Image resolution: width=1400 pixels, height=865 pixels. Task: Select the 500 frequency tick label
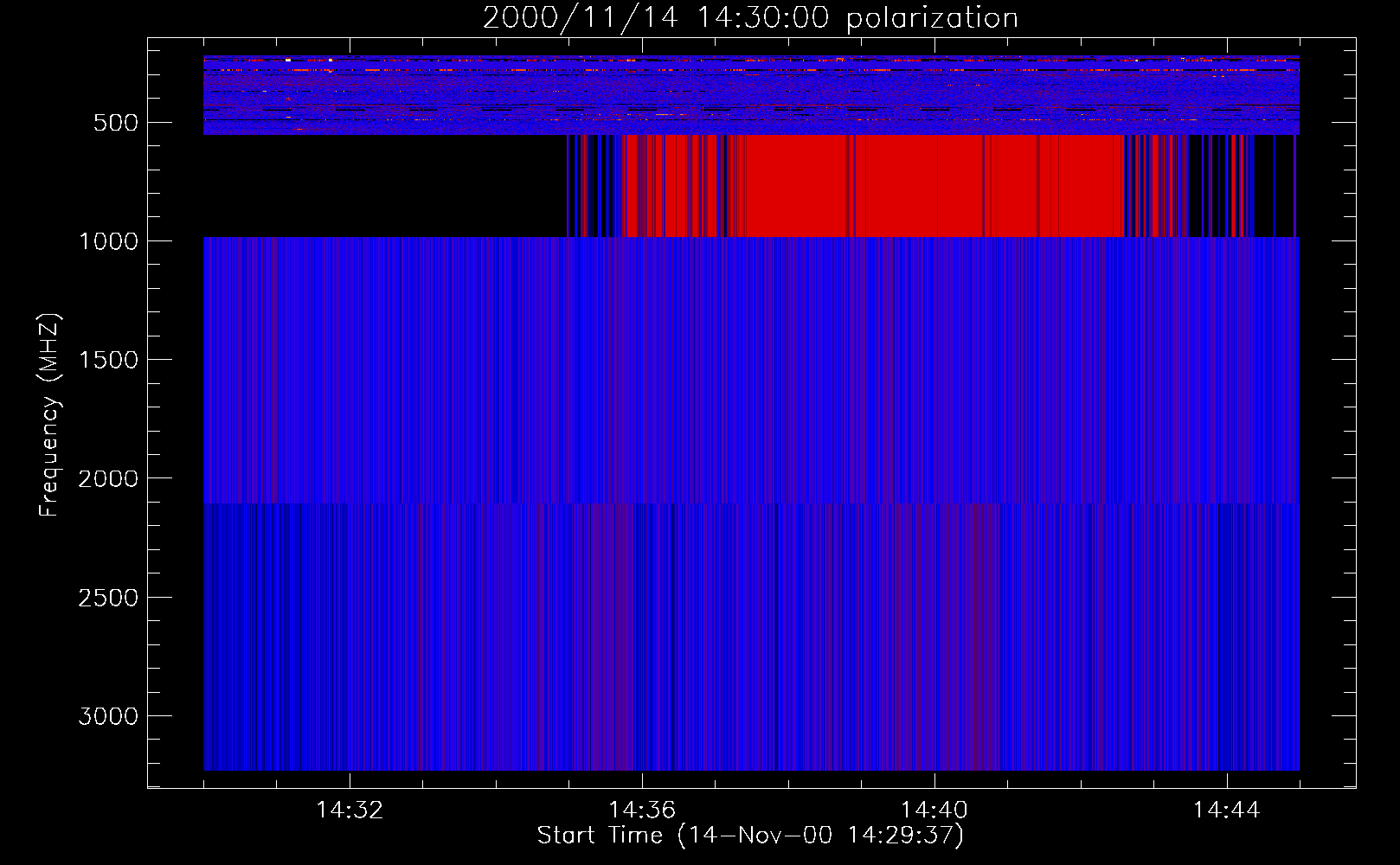pos(116,123)
